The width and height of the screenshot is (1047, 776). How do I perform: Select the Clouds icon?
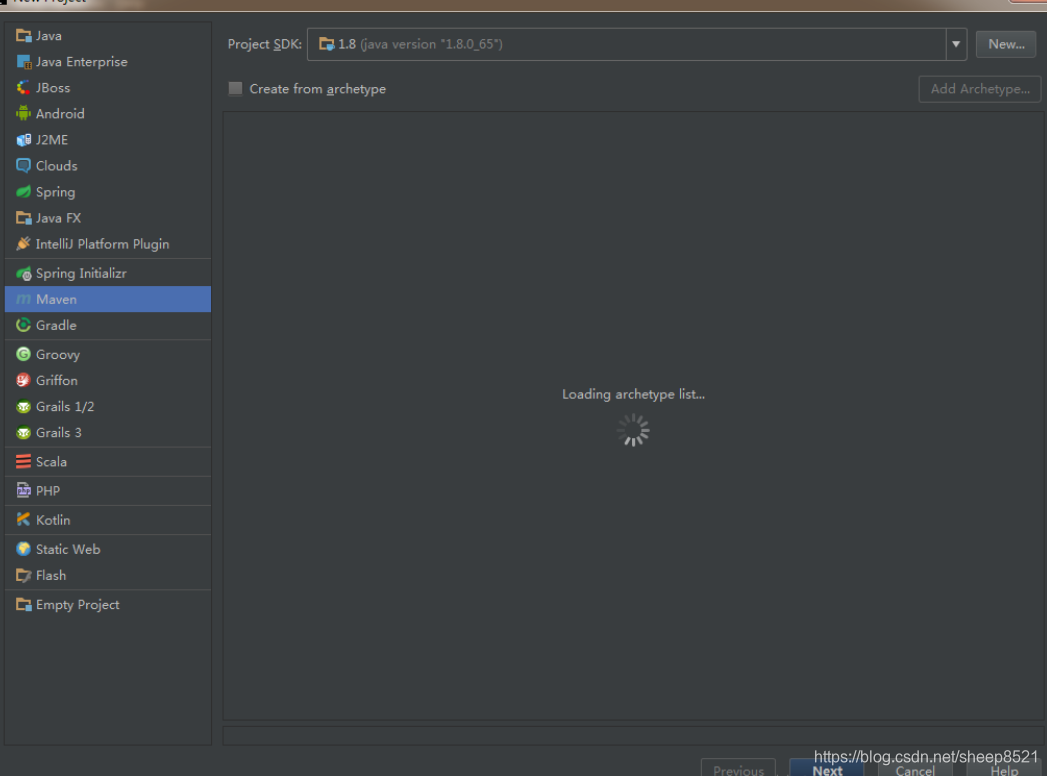click(23, 166)
